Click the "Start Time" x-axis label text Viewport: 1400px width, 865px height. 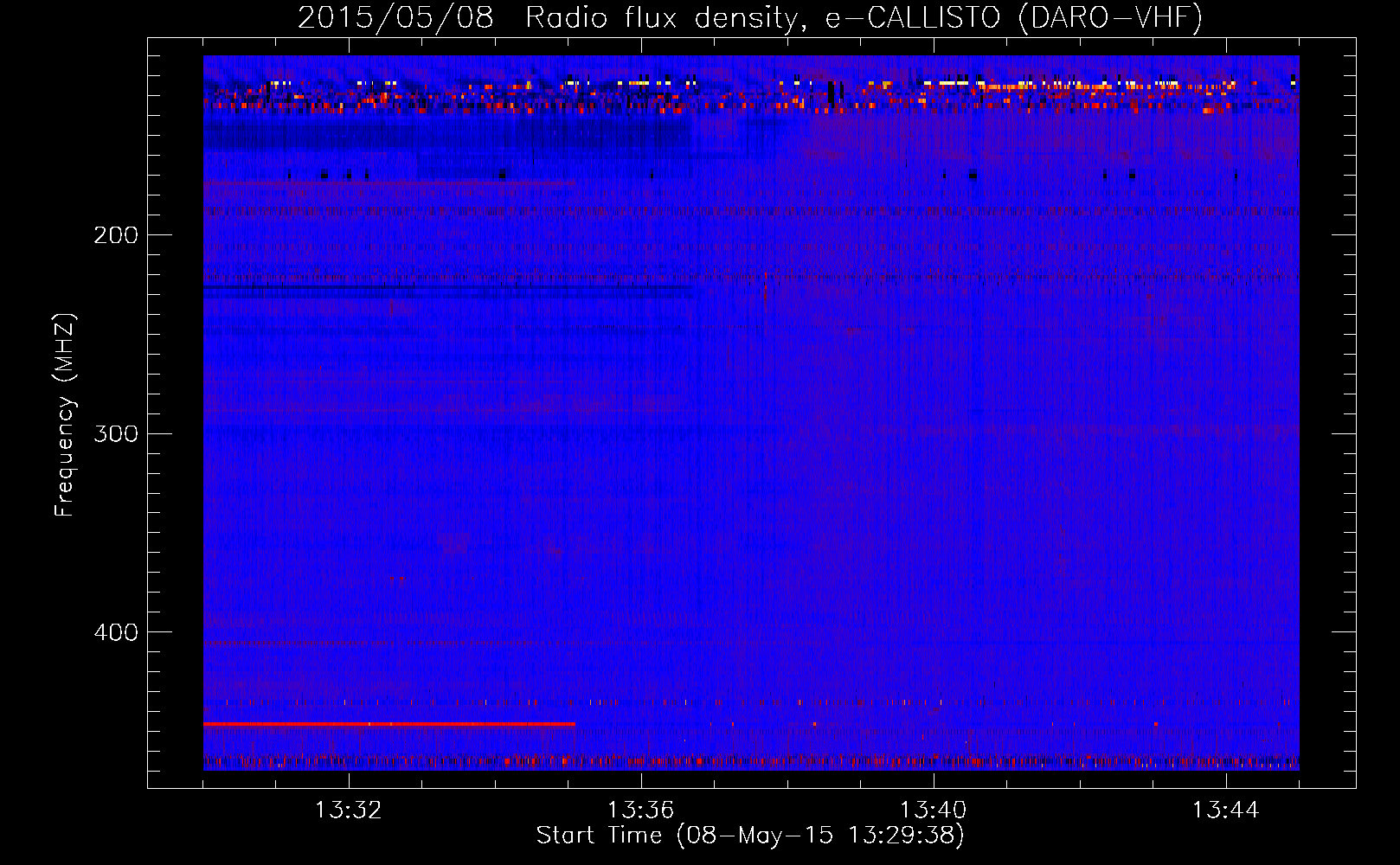coord(599,836)
